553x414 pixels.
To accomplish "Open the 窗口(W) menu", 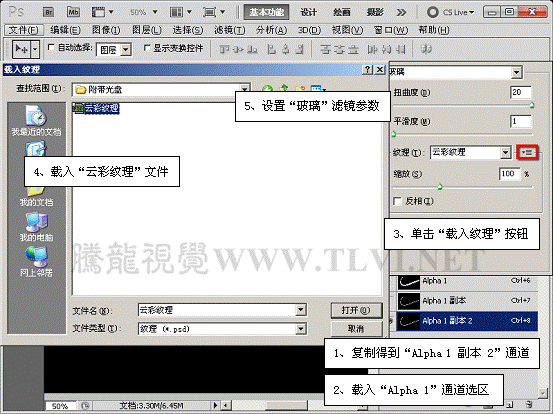I will (391, 30).
